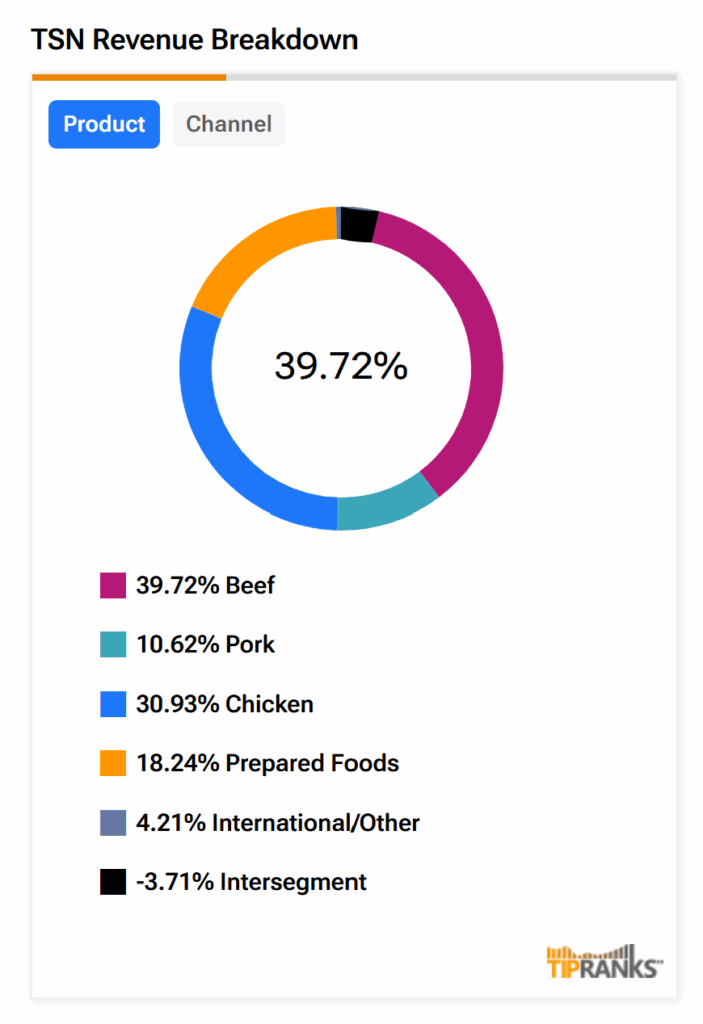Click the Prepared Foods legend swatch

(x=113, y=764)
